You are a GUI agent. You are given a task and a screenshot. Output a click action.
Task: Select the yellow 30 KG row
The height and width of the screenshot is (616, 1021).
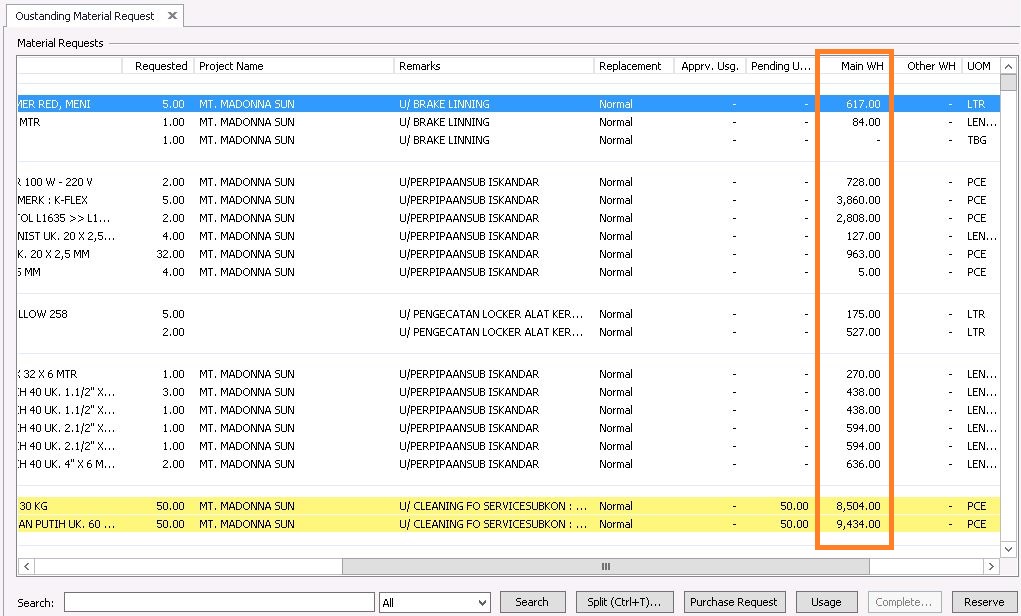coord(300,506)
